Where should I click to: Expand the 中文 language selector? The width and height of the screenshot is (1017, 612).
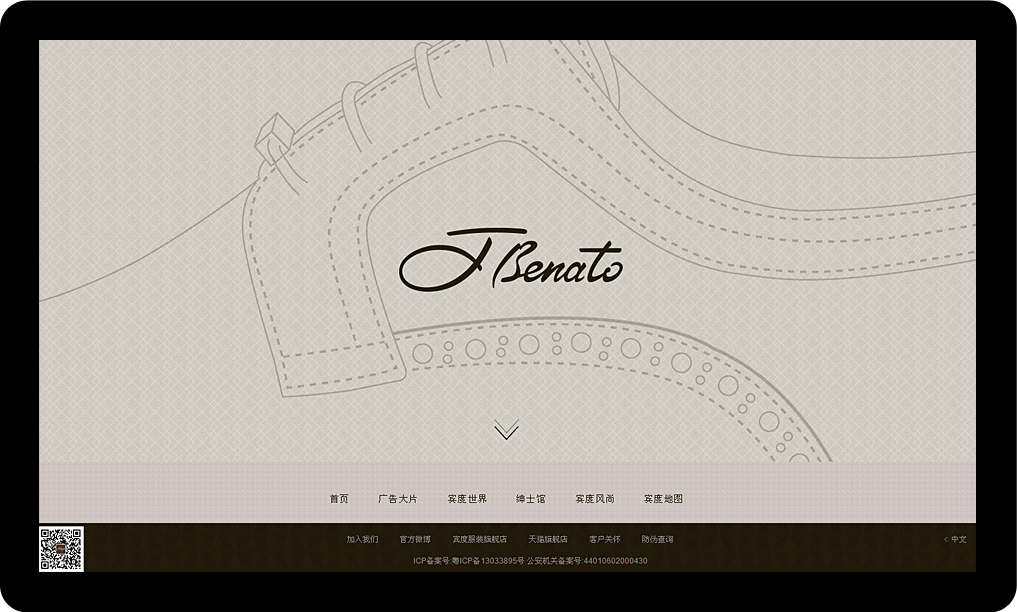coord(958,540)
